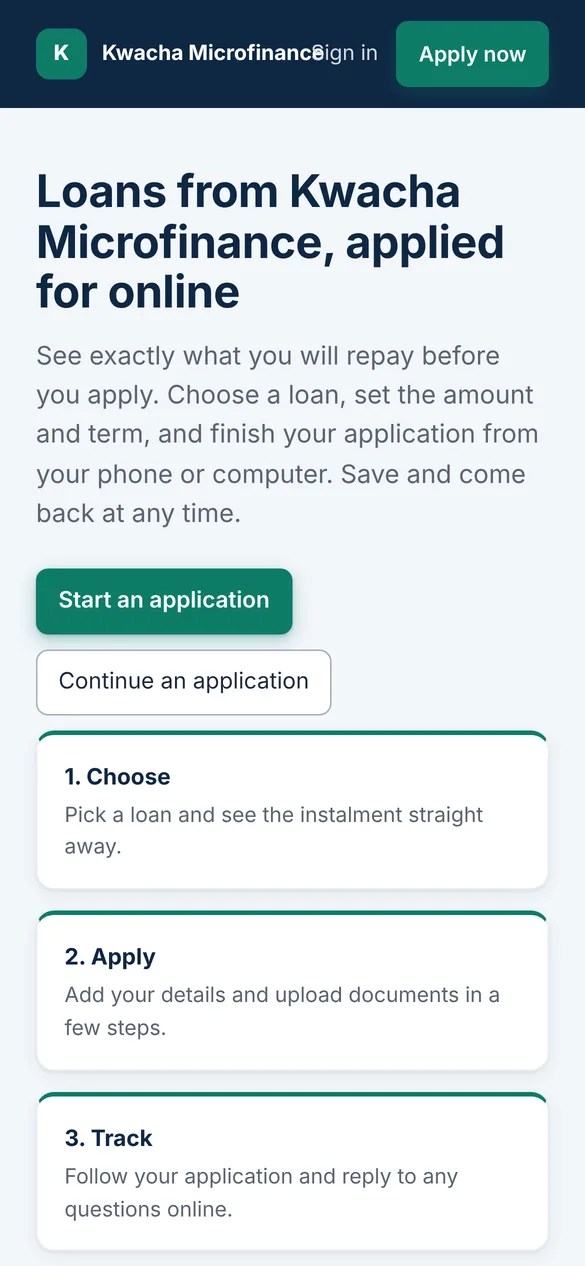Click the Start an application button
The width and height of the screenshot is (585, 1266).
point(164,601)
